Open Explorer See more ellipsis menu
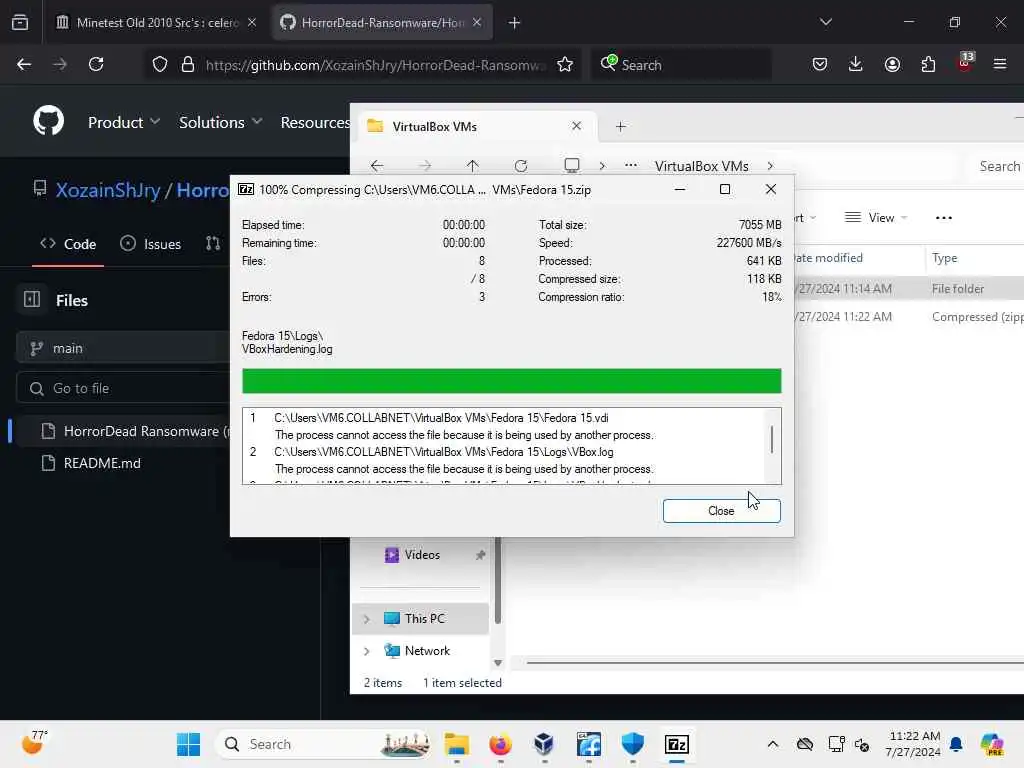 pos(944,217)
